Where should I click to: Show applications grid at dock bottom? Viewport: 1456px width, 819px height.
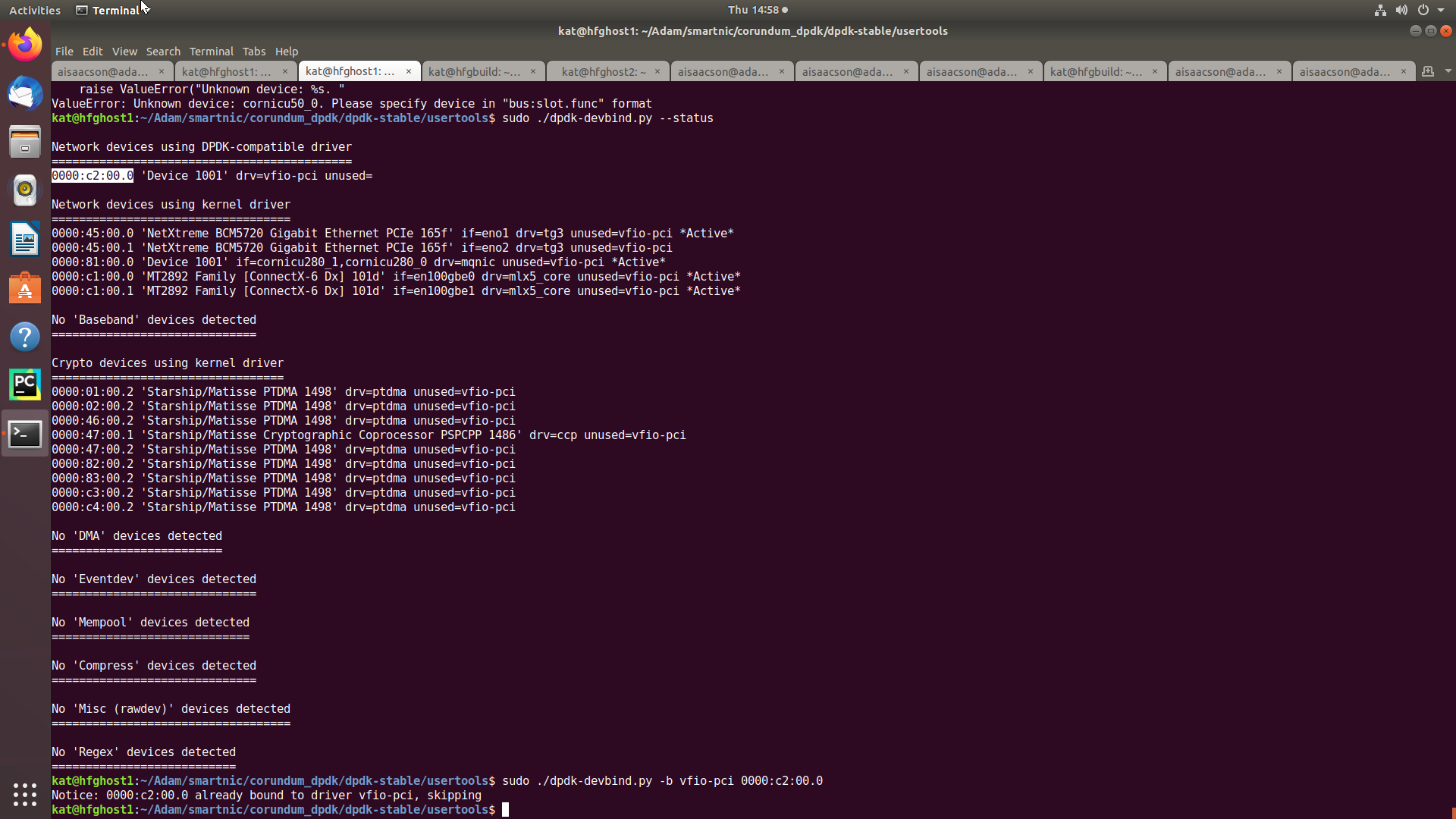(25, 794)
